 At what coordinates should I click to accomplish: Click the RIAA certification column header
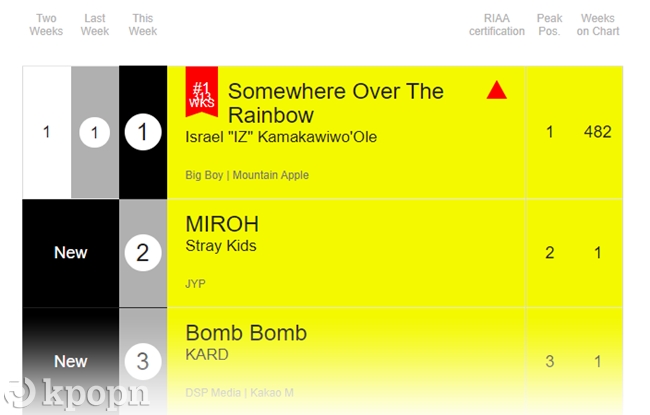tap(497, 24)
